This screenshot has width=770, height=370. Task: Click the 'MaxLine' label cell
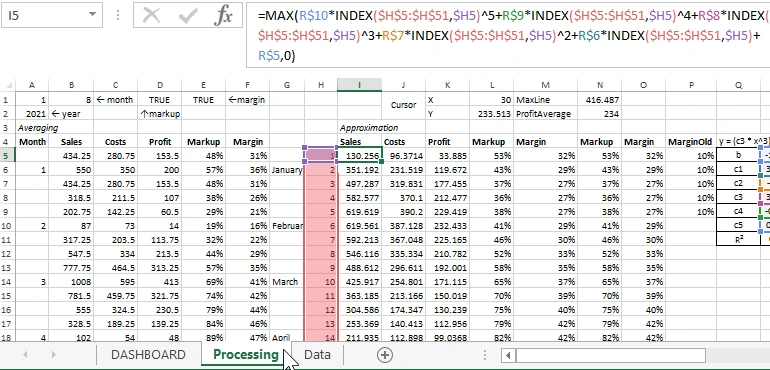coord(546,100)
